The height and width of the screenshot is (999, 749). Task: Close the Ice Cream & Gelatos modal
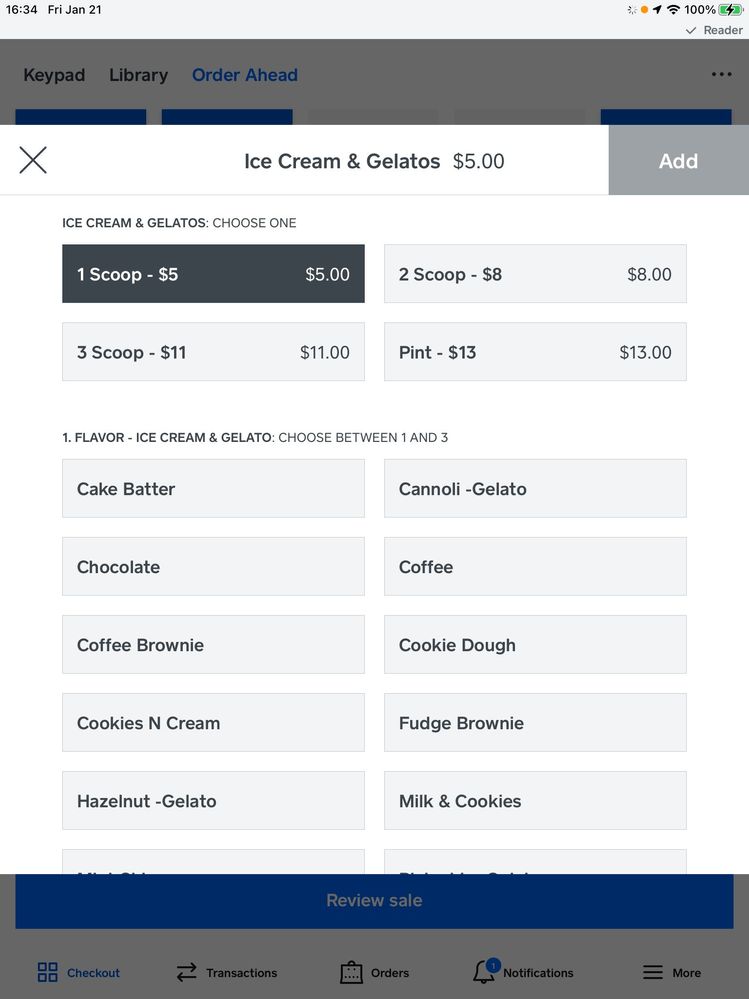coord(33,160)
